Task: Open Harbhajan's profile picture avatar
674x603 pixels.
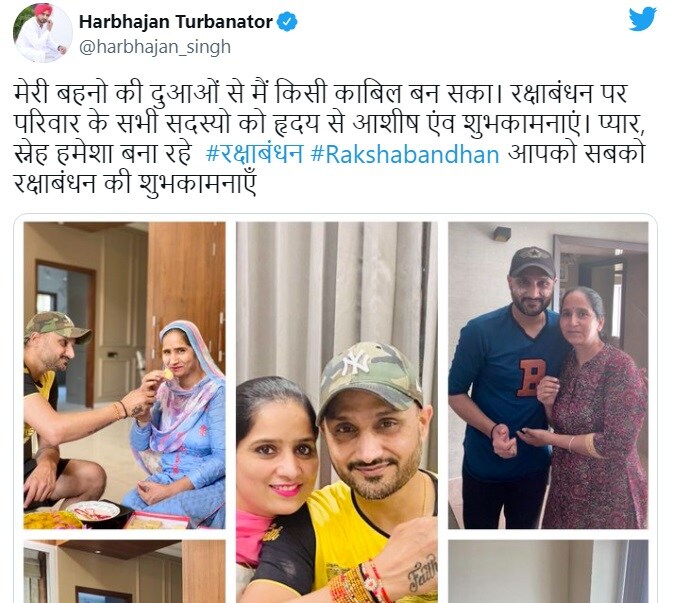Action: tap(43, 34)
